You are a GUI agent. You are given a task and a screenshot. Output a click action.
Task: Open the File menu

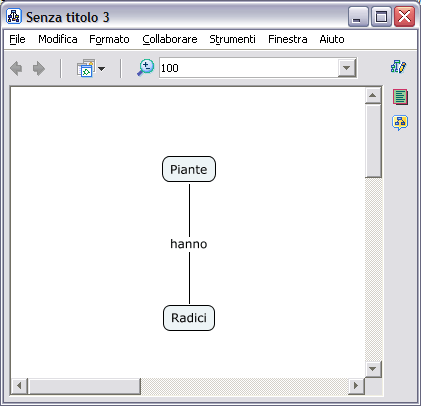(17, 39)
